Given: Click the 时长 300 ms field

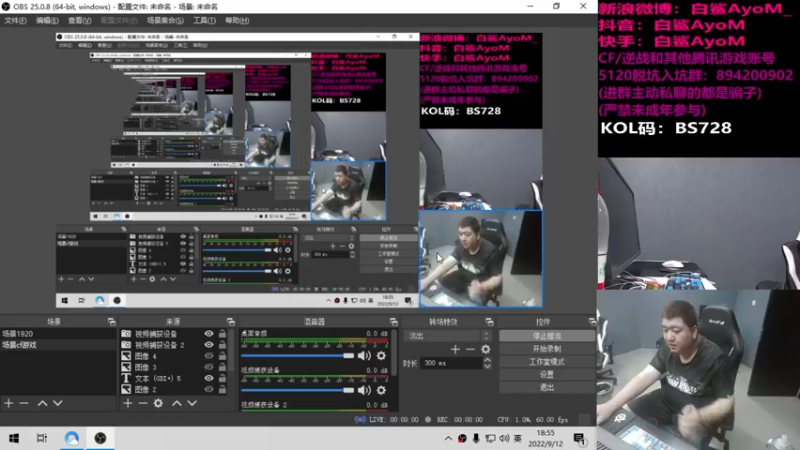Looking at the screenshot, I should coord(451,363).
